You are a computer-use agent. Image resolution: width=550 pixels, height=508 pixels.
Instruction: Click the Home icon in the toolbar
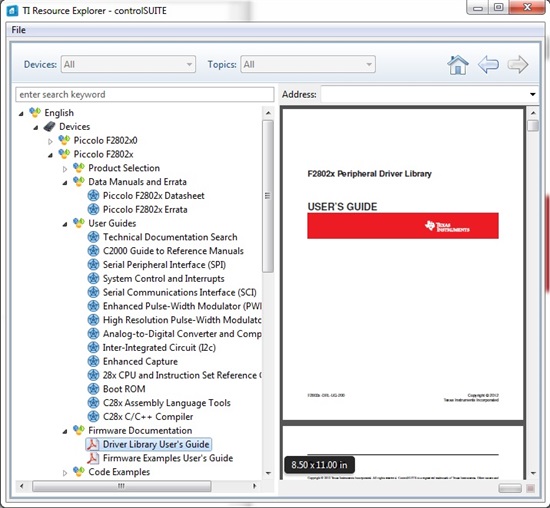[458, 65]
